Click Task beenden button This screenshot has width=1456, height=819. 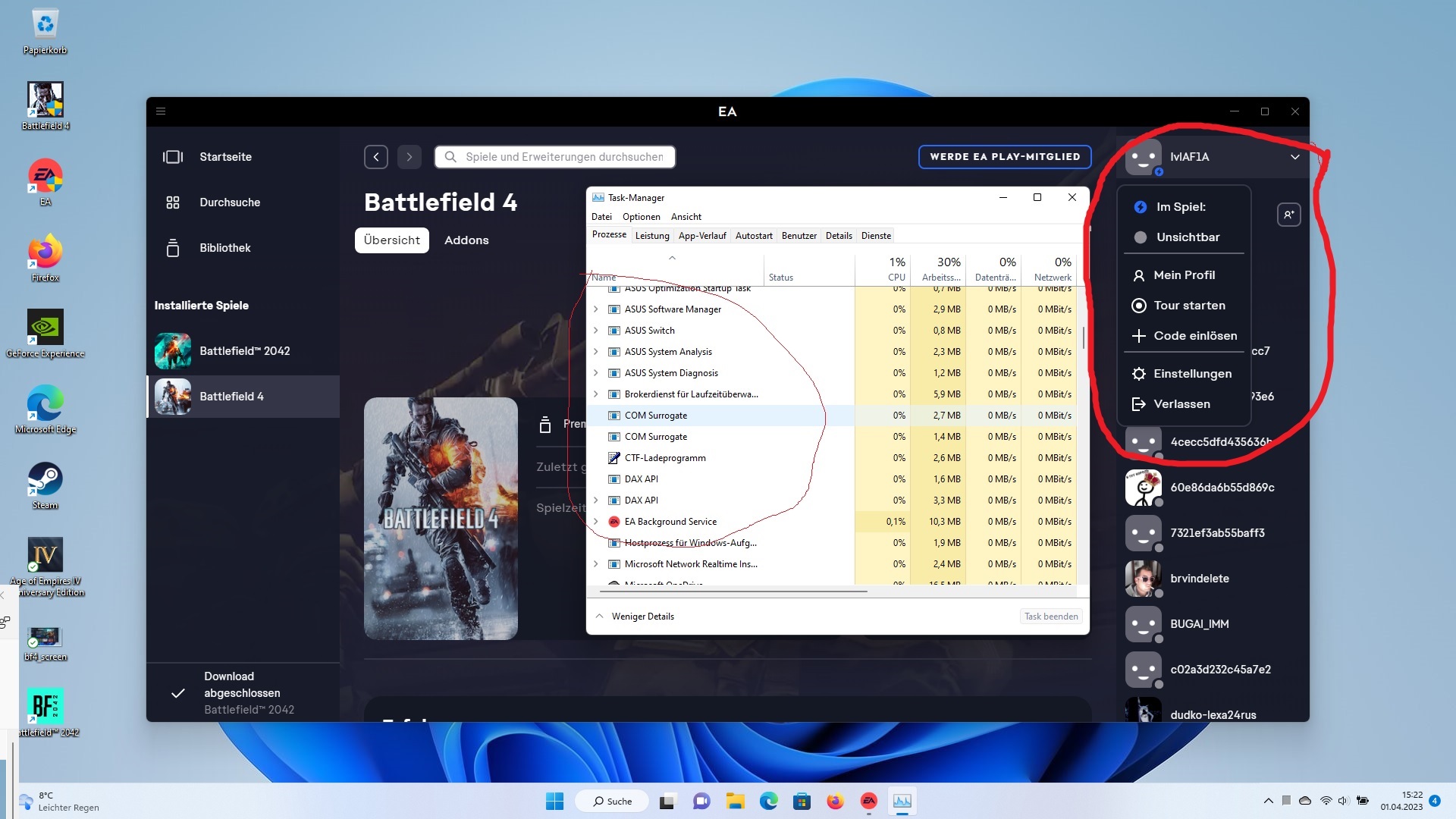coord(1051,617)
